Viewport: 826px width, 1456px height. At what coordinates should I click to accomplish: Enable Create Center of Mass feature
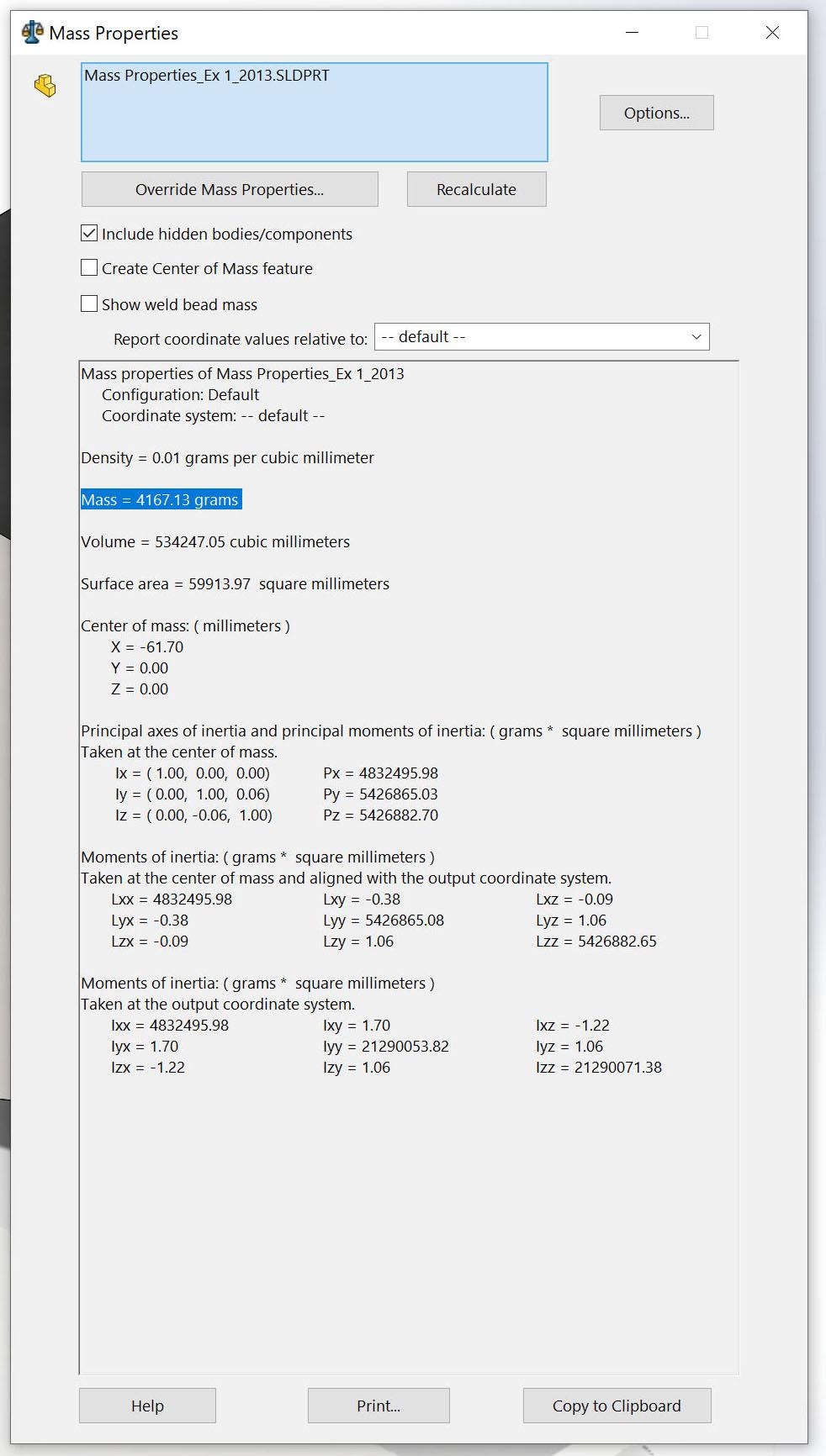click(x=89, y=267)
